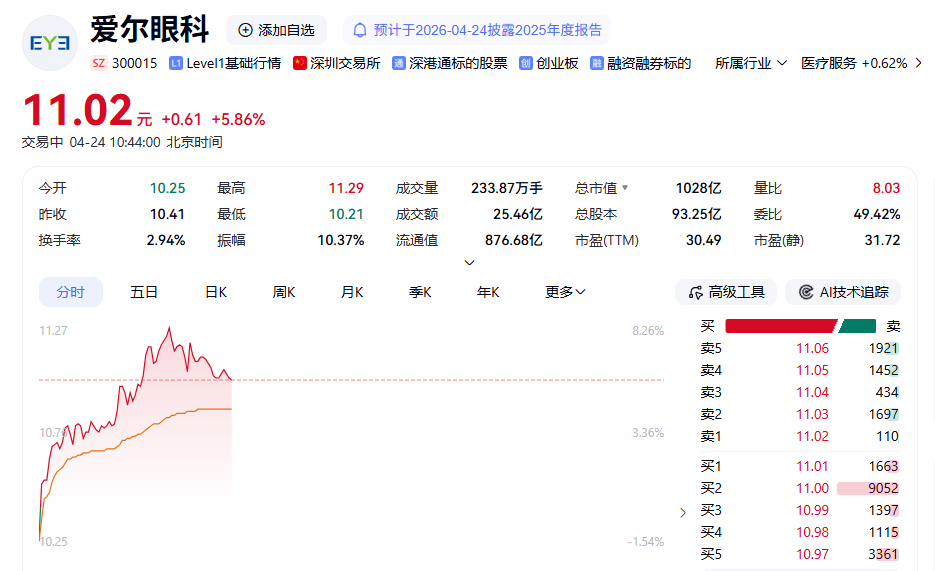Expand more quote details chevron
The height and width of the screenshot is (571, 935).
click(469, 263)
